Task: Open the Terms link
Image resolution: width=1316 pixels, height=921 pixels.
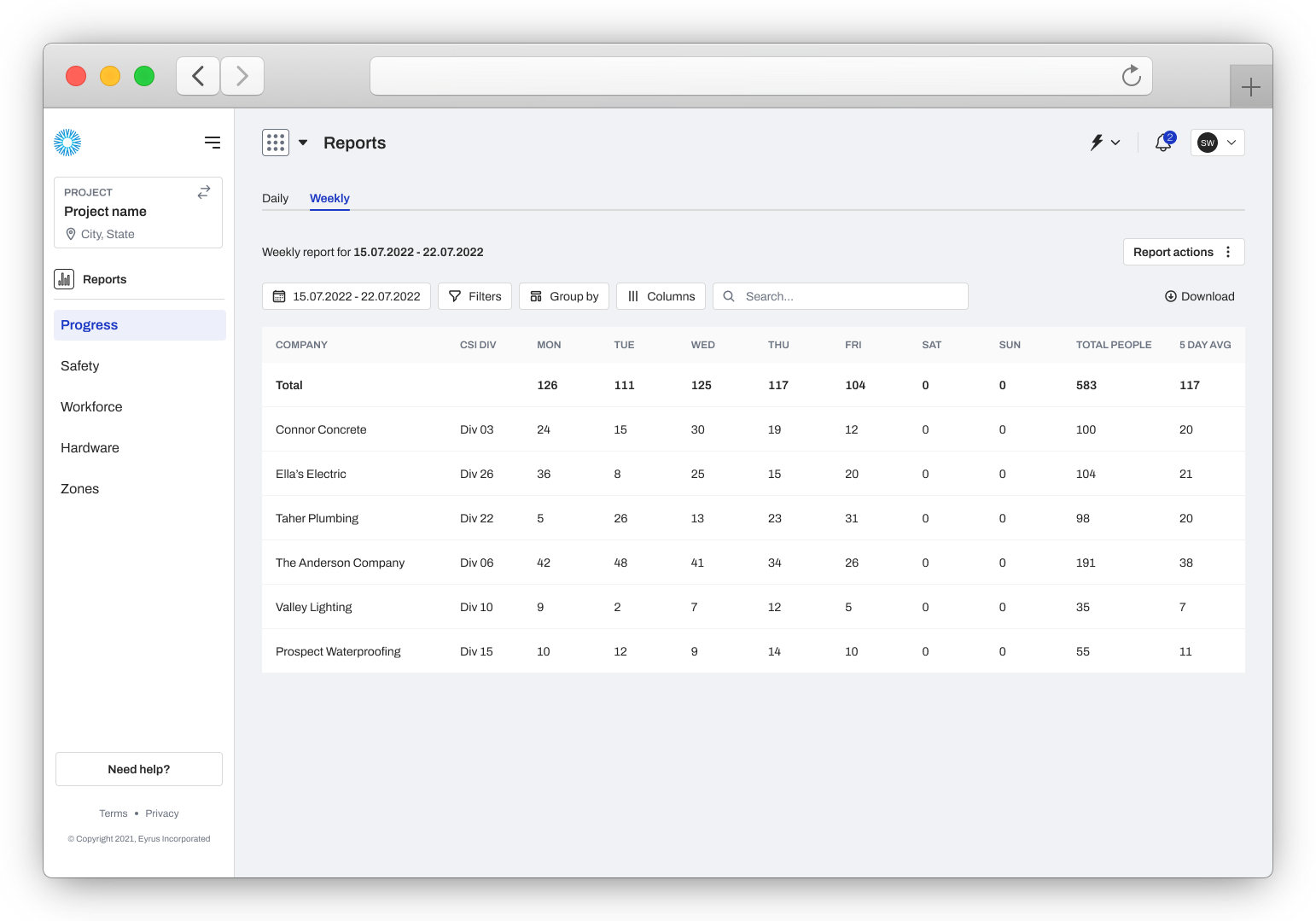Action: click(x=113, y=813)
